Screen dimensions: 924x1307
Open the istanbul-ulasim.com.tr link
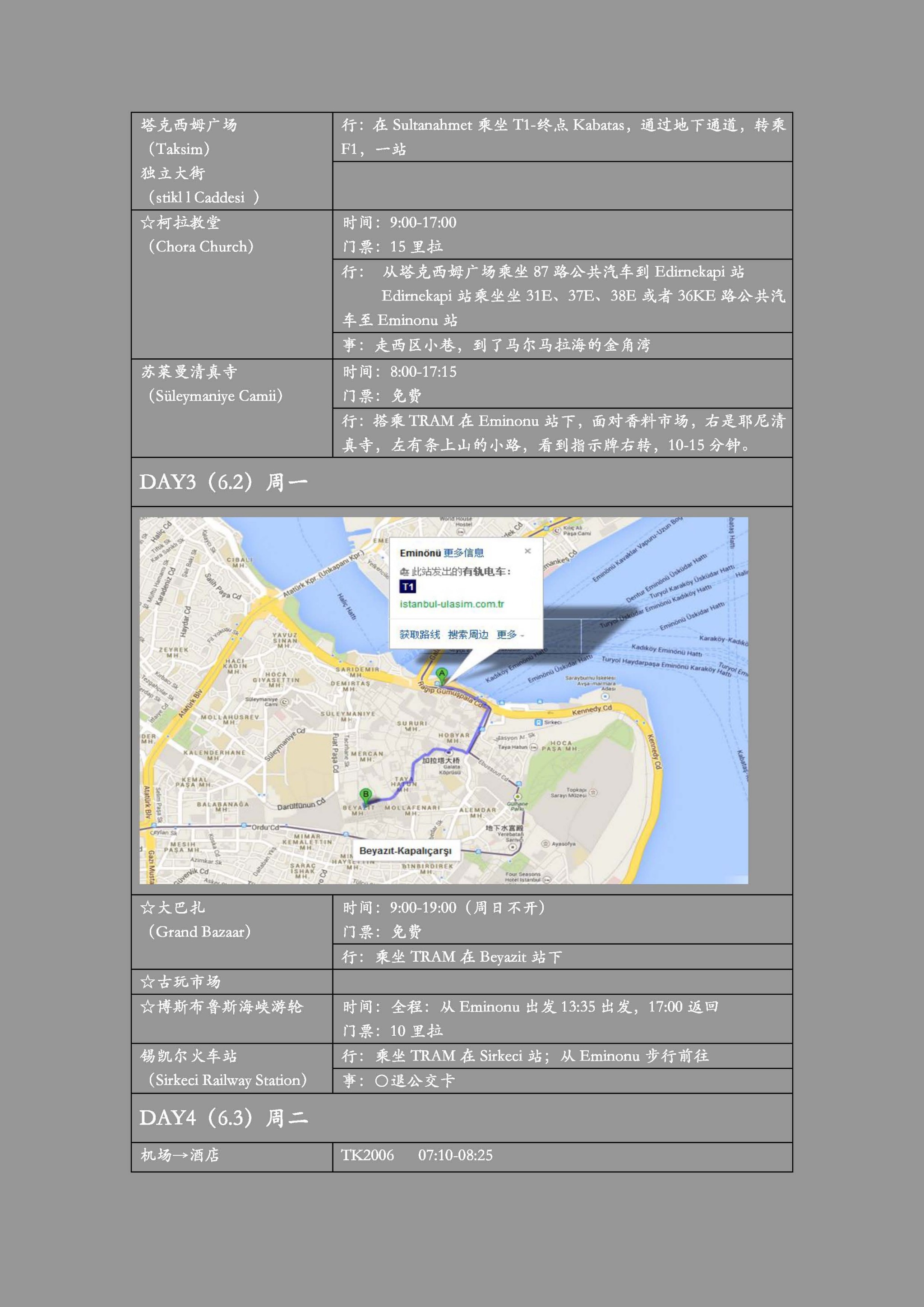tap(452, 604)
